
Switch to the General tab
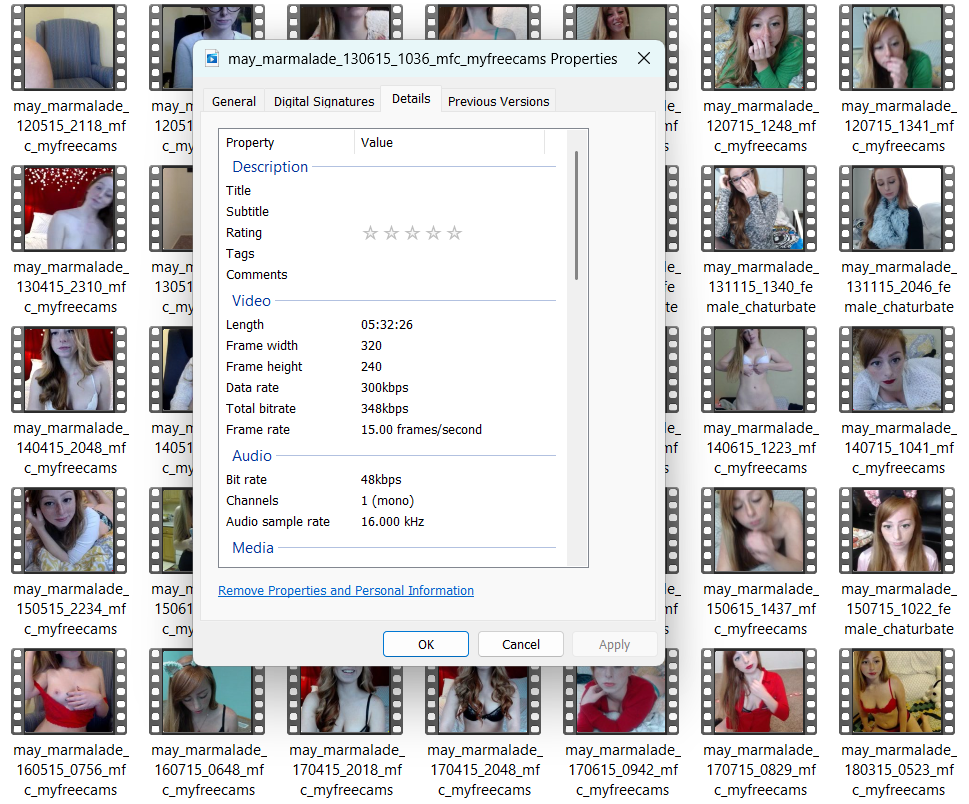click(x=234, y=101)
